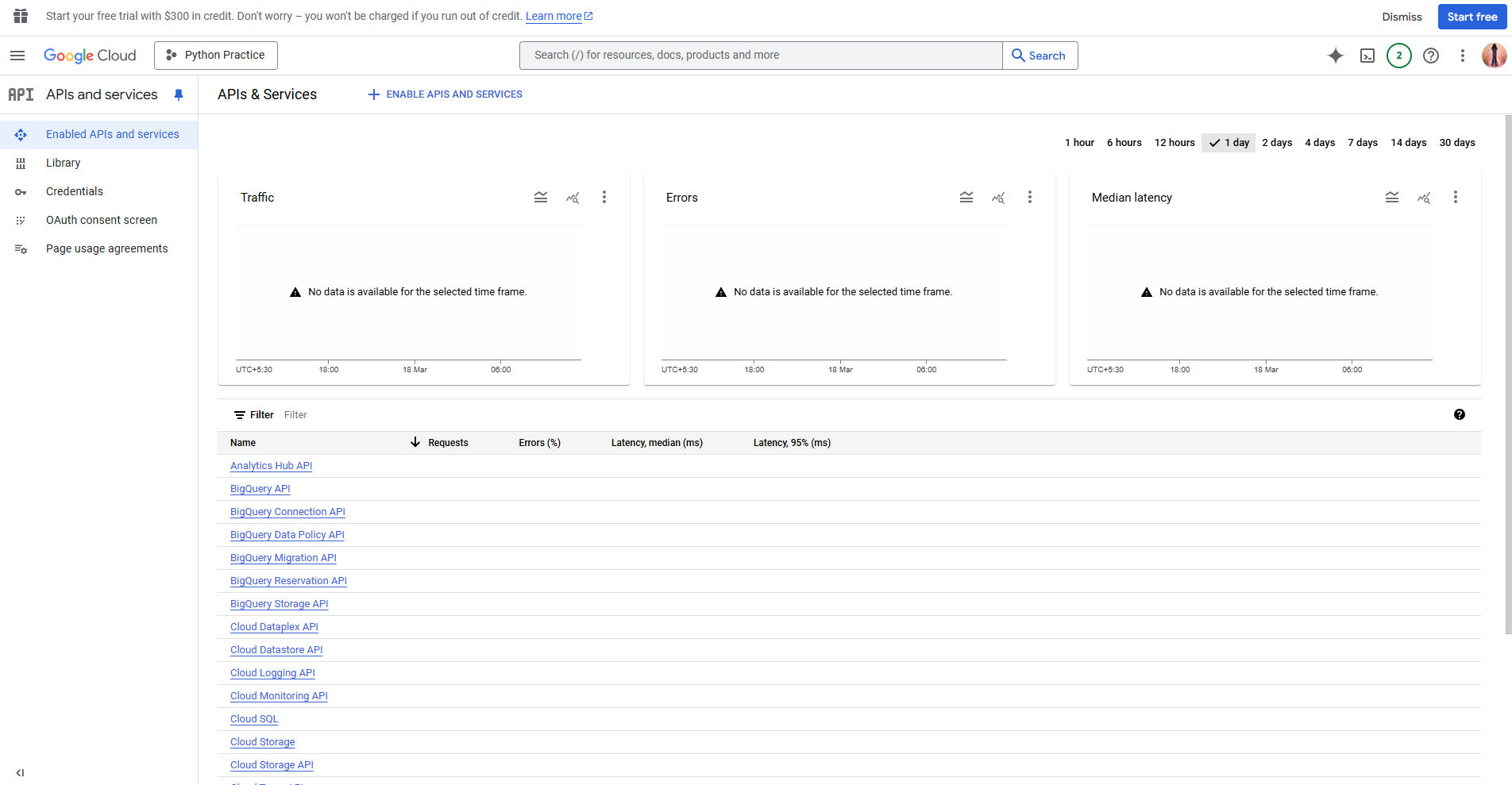Explore the Median latency chart data icon
The height and width of the screenshot is (785, 1512).
point(1424,197)
